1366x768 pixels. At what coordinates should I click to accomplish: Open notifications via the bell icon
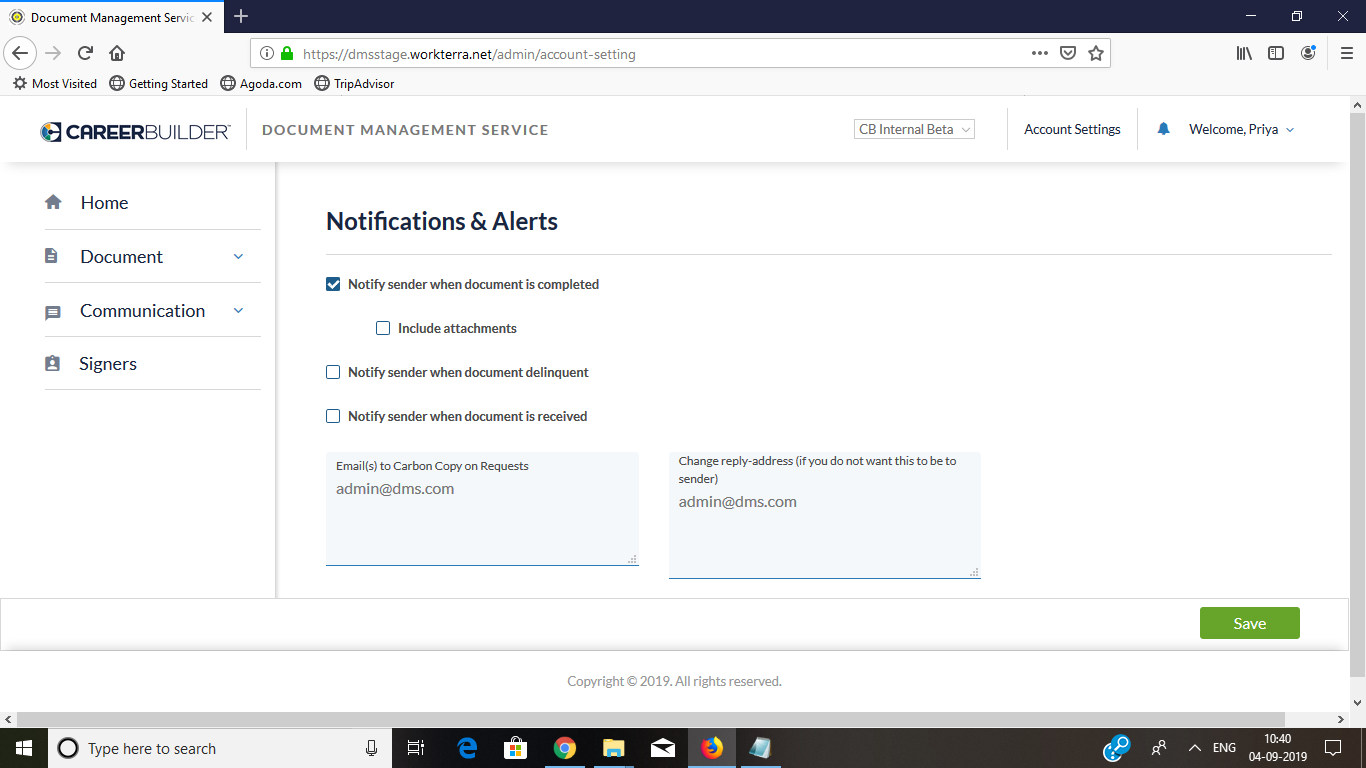tap(1163, 129)
